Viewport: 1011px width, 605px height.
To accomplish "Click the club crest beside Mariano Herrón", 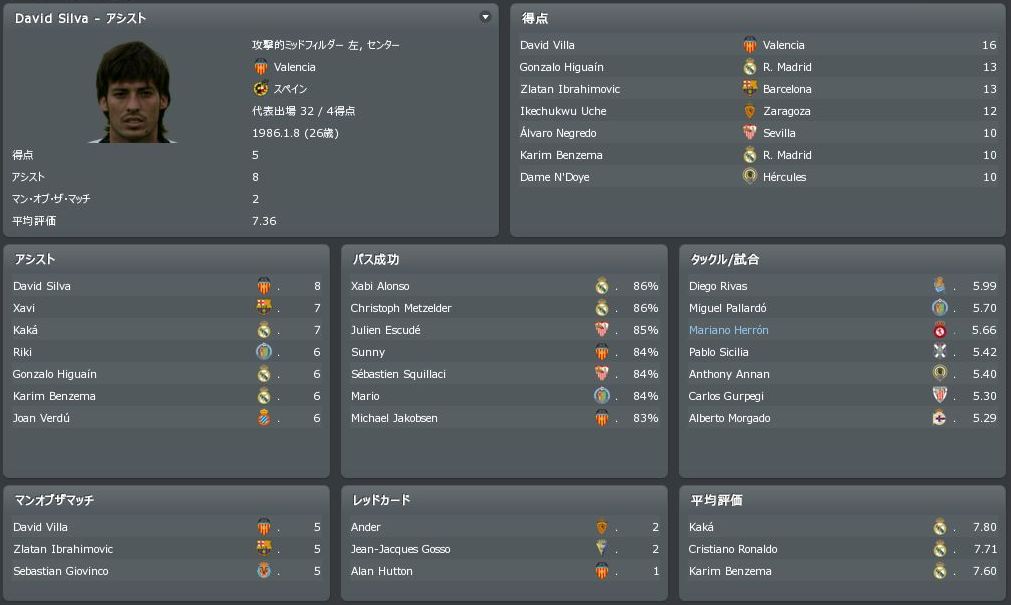I will pyautogui.click(x=939, y=330).
